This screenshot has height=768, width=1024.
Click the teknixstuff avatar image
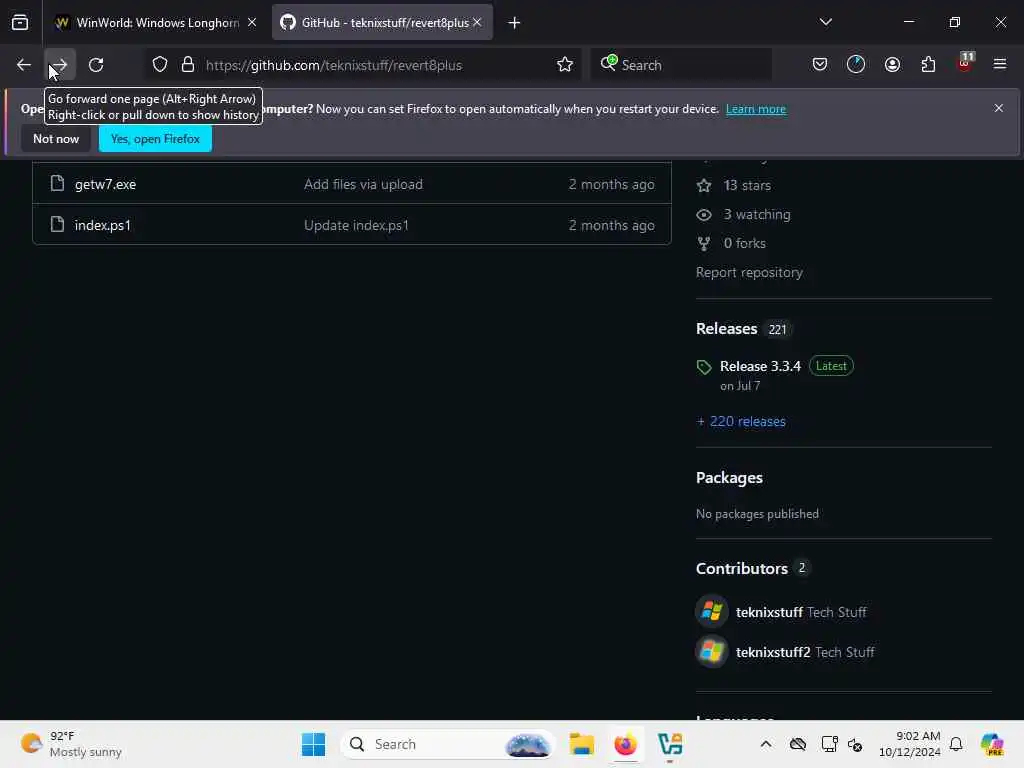pos(712,611)
